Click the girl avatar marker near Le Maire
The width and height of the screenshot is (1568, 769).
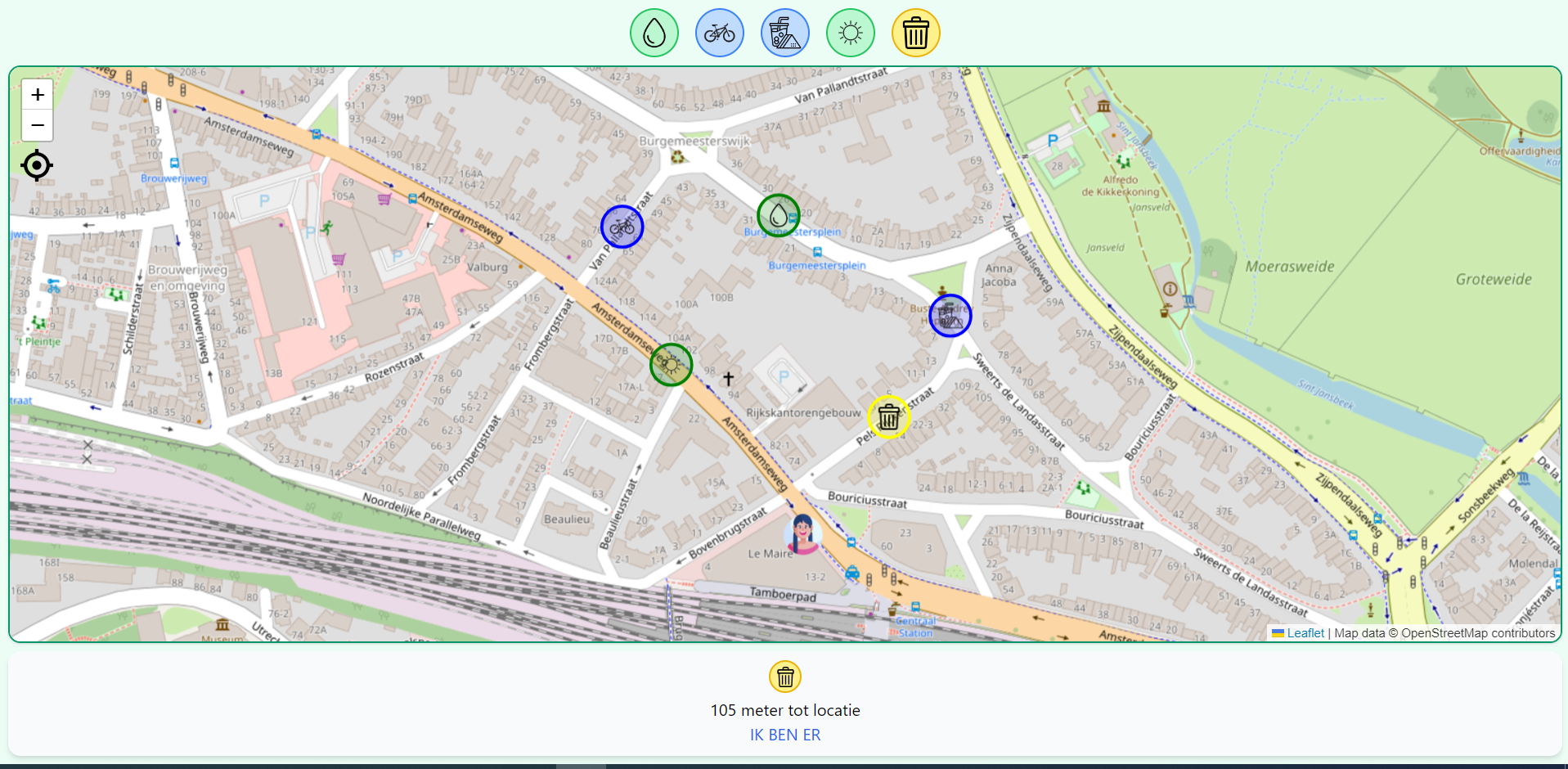[x=802, y=534]
